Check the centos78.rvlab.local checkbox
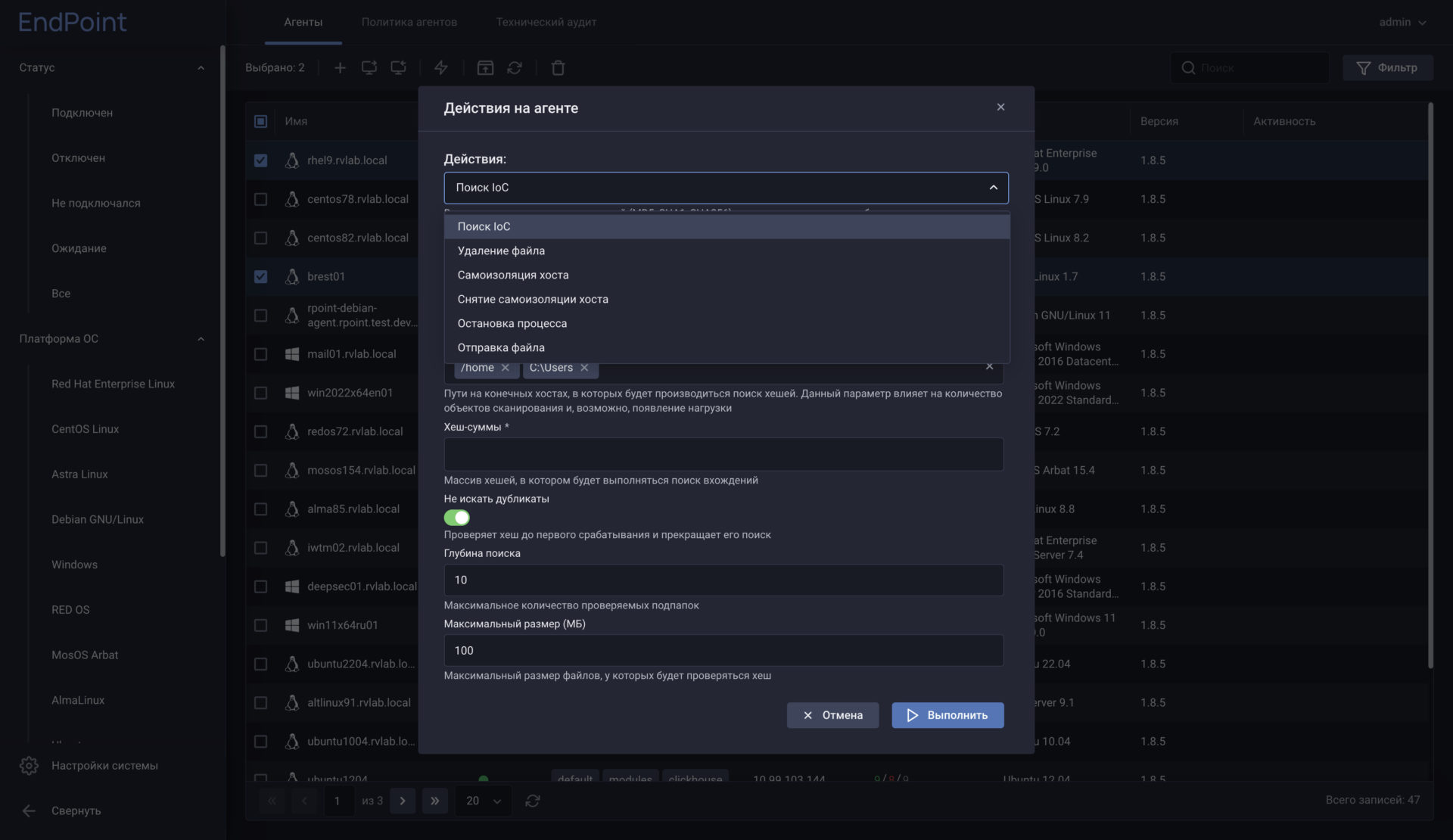 [260, 199]
